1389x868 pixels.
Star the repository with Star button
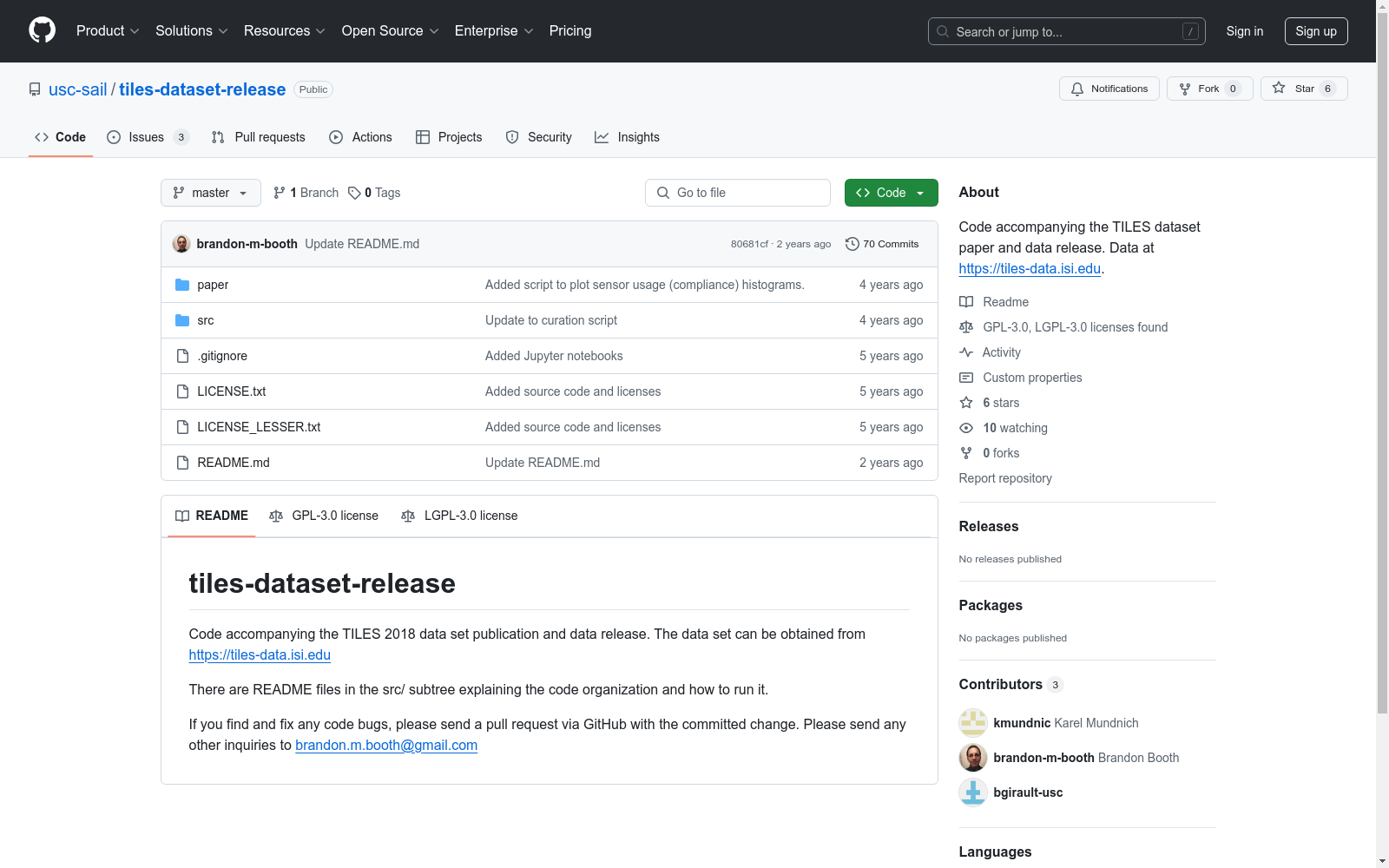tap(1304, 89)
